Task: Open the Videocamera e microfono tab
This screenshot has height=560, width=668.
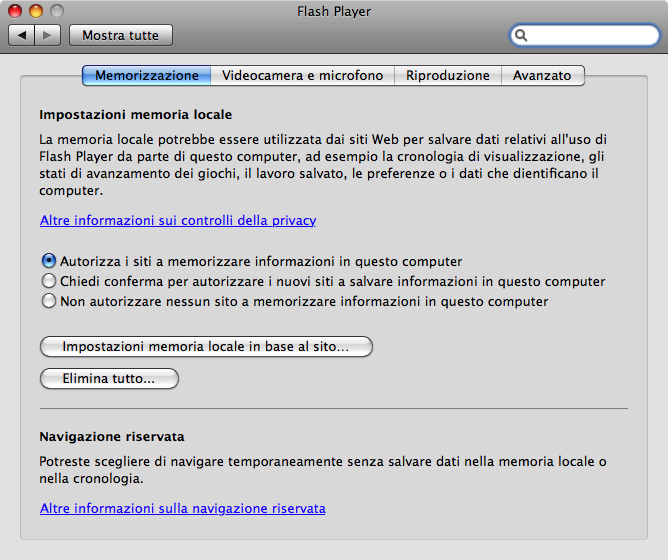Action: click(302, 75)
